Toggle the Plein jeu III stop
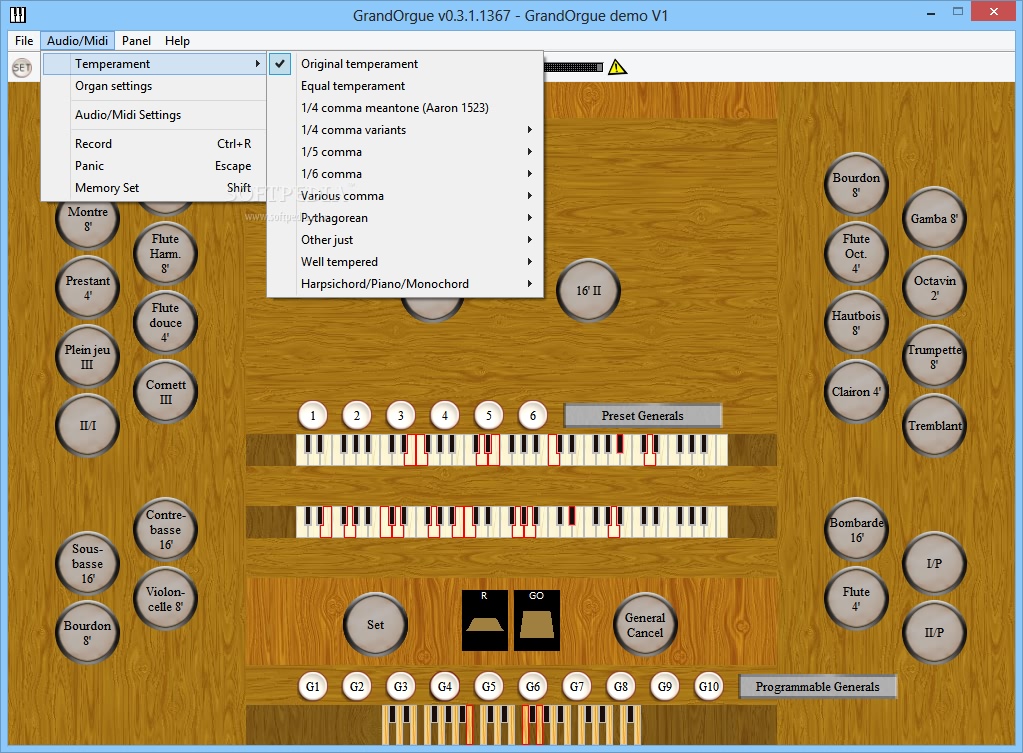The height and width of the screenshot is (753, 1023). [87, 357]
